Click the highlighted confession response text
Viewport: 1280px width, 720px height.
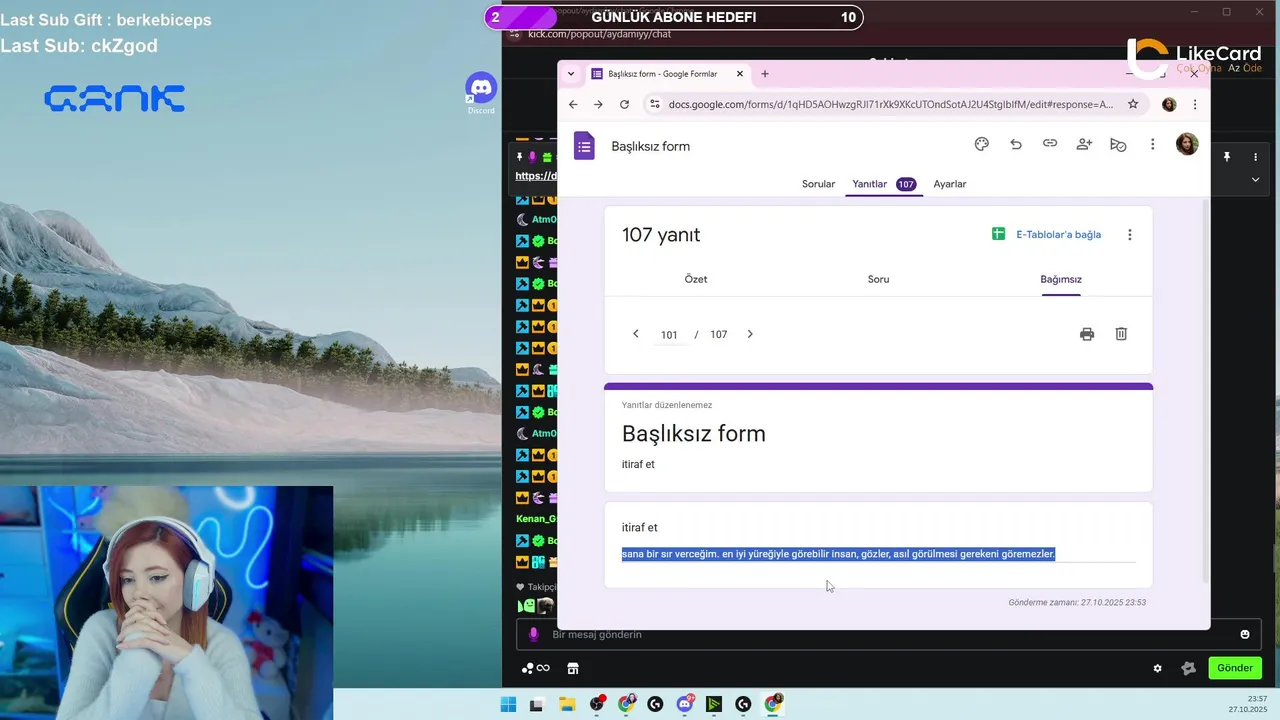(x=838, y=554)
